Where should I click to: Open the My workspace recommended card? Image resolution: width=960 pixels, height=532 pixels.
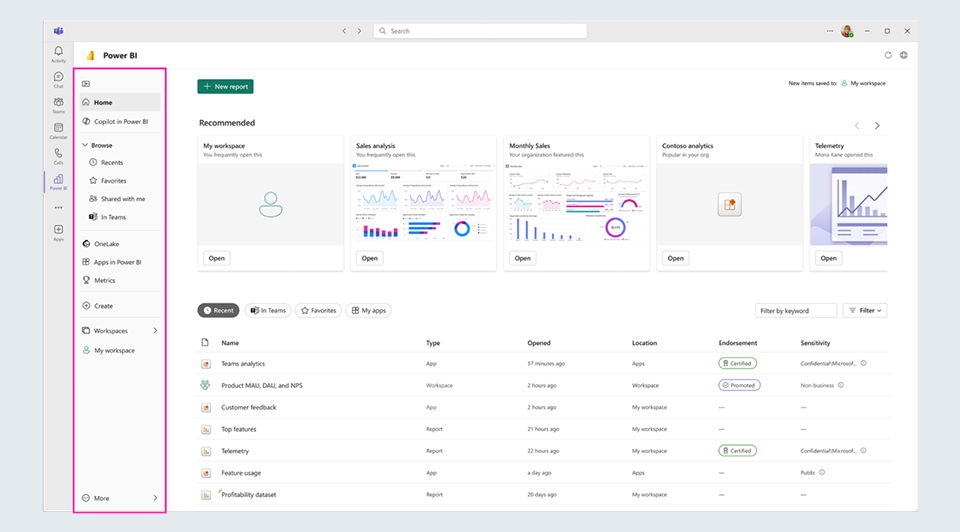click(217, 258)
